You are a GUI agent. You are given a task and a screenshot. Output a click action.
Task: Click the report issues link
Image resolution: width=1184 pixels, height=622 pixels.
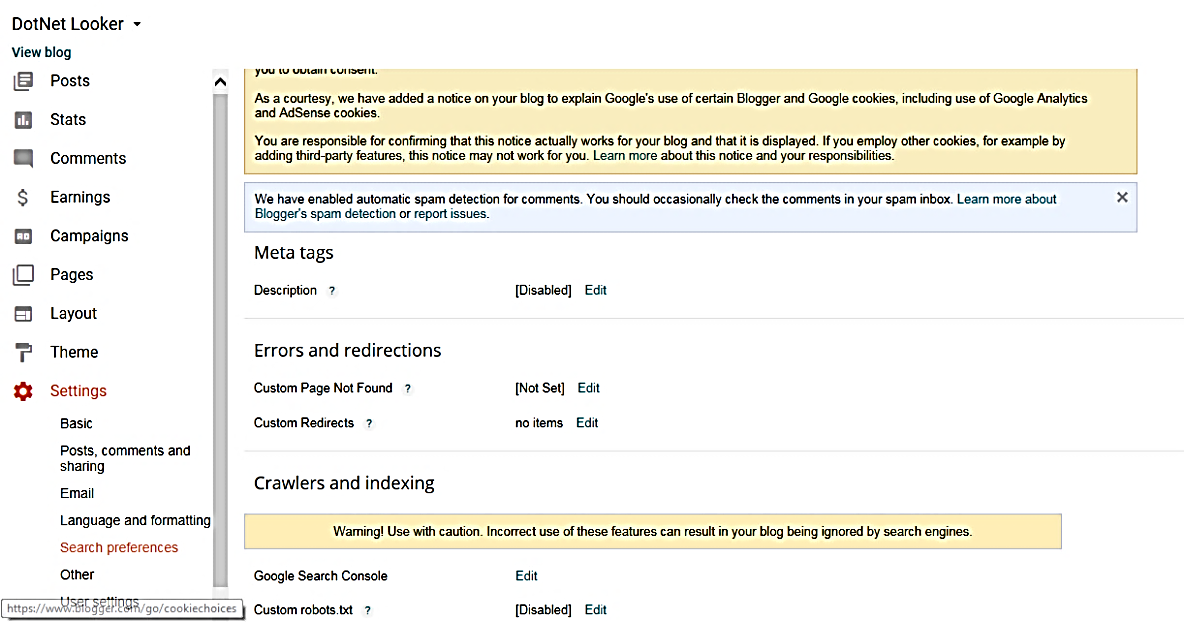coord(450,214)
